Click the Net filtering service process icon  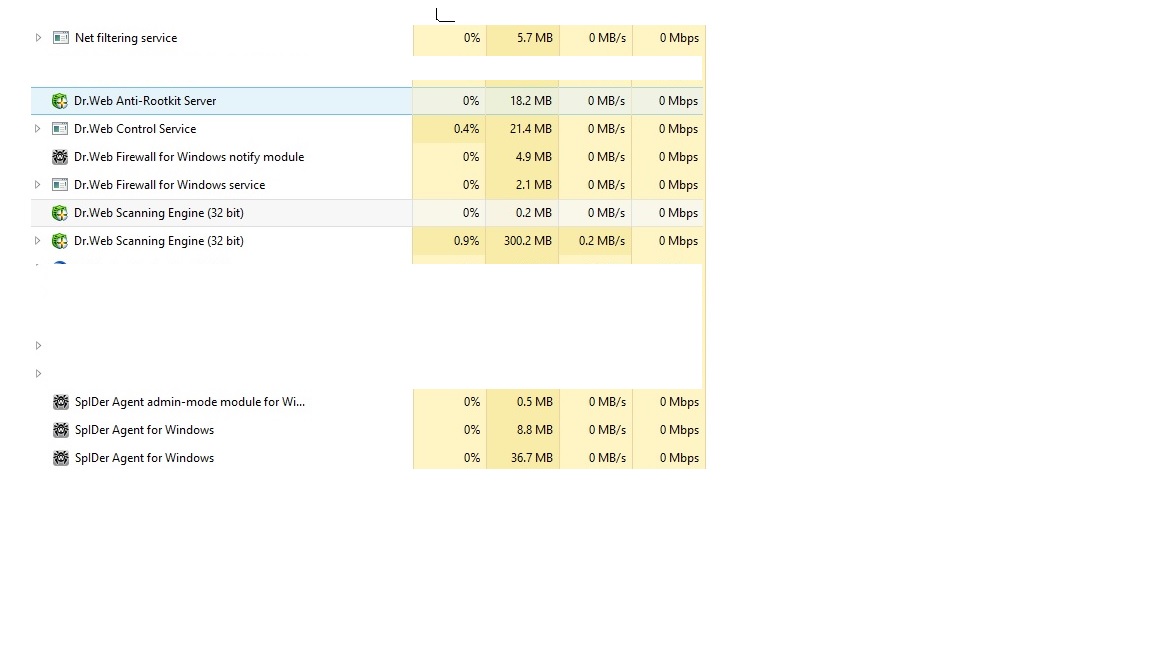pos(61,38)
